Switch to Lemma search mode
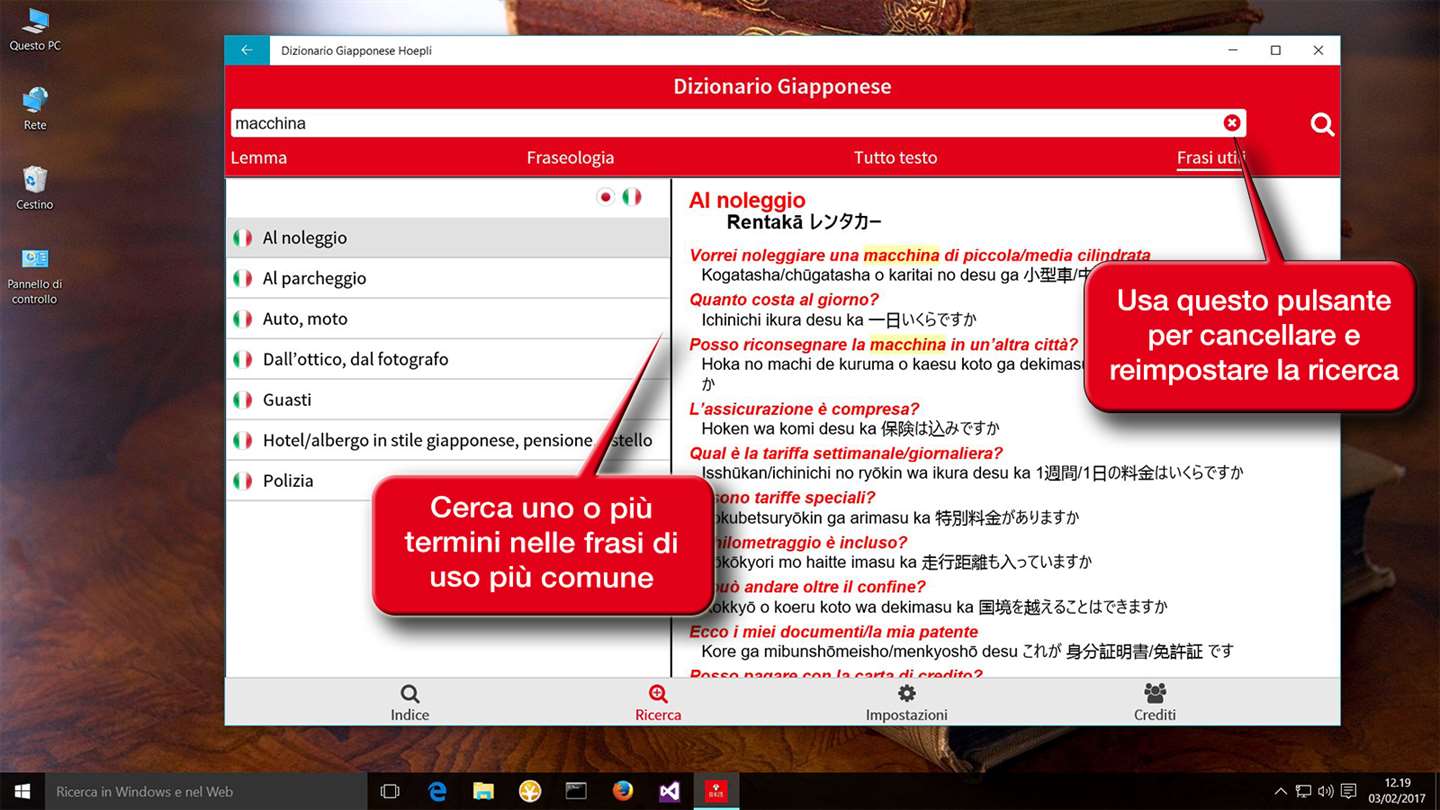Image resolution: width=1440 pixels, height=810 pixels. (259, 157)
